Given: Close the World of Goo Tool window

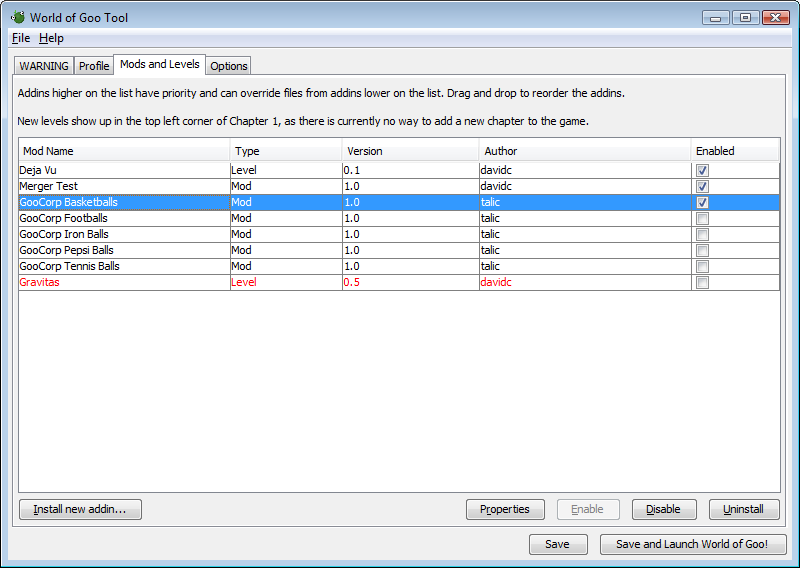Looking at the screenshot, I should click(x=776, y=18).
